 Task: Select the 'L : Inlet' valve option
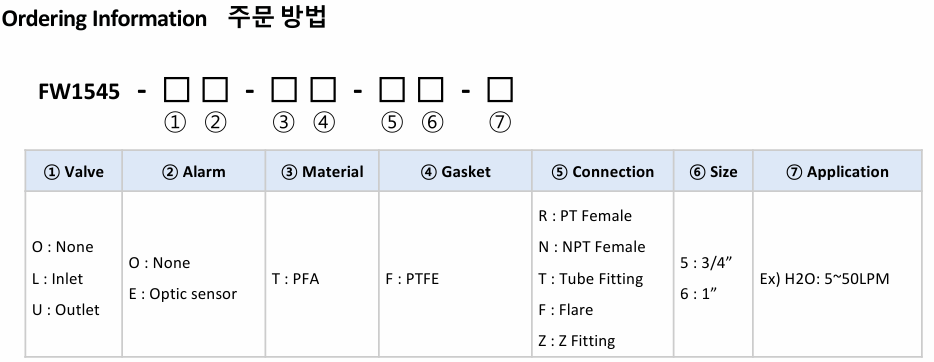coord(57,279)
